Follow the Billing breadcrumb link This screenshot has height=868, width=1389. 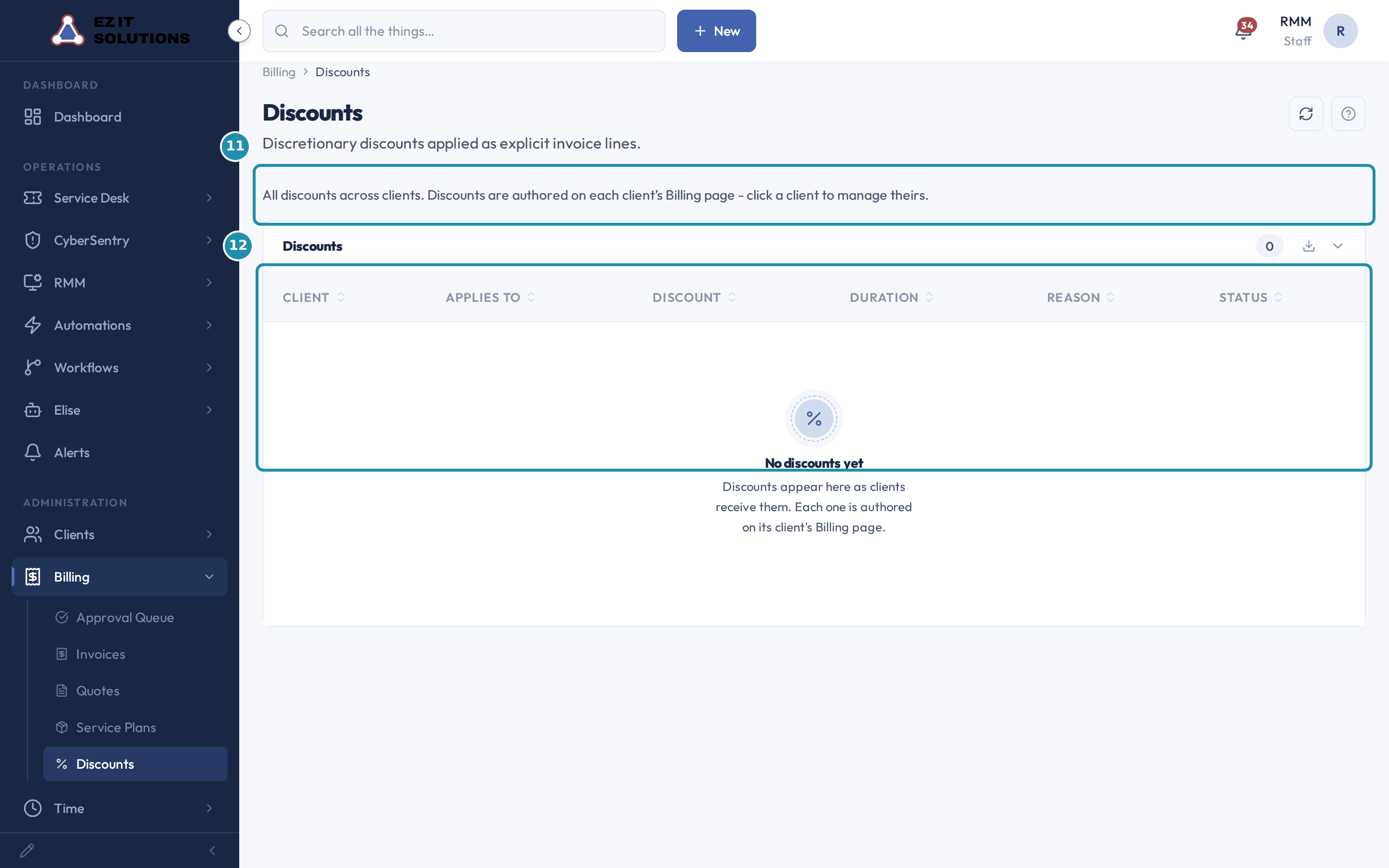point(279,72)
